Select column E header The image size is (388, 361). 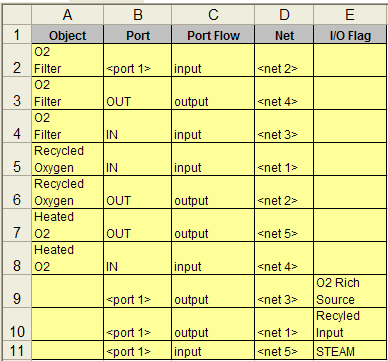pos(350,15)
